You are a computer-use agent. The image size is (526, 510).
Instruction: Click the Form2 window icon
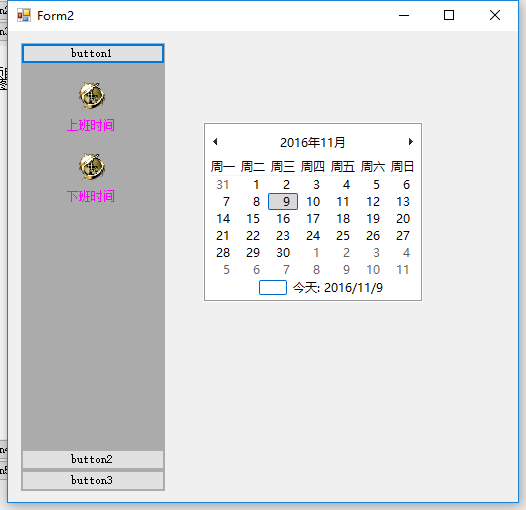pyautogui.click(x=24, y=15)
